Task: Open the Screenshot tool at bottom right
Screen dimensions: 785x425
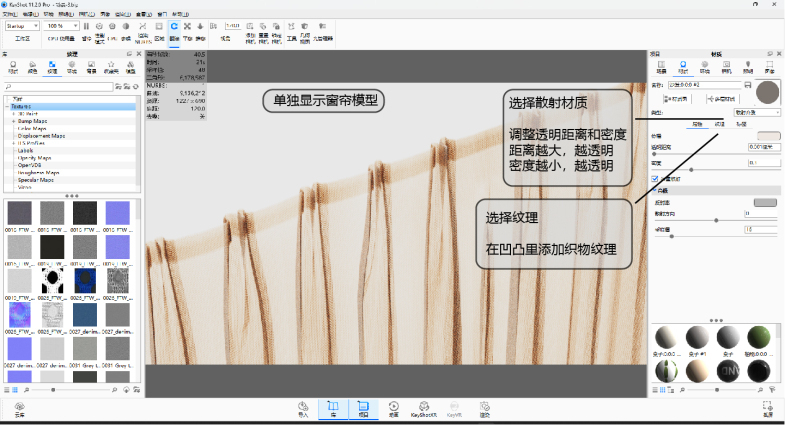Action: tap(767, 408)
